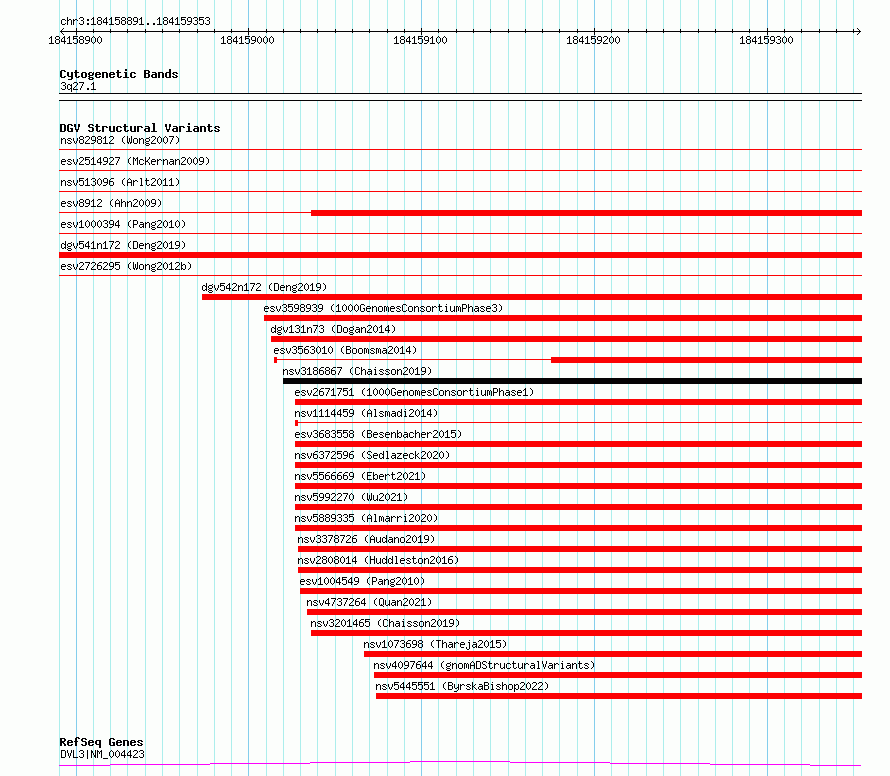This screenshot has width=890, height=776.
Task: Open the esv8912 (Ahn2009) variant entry
Action: pos(111,203)
